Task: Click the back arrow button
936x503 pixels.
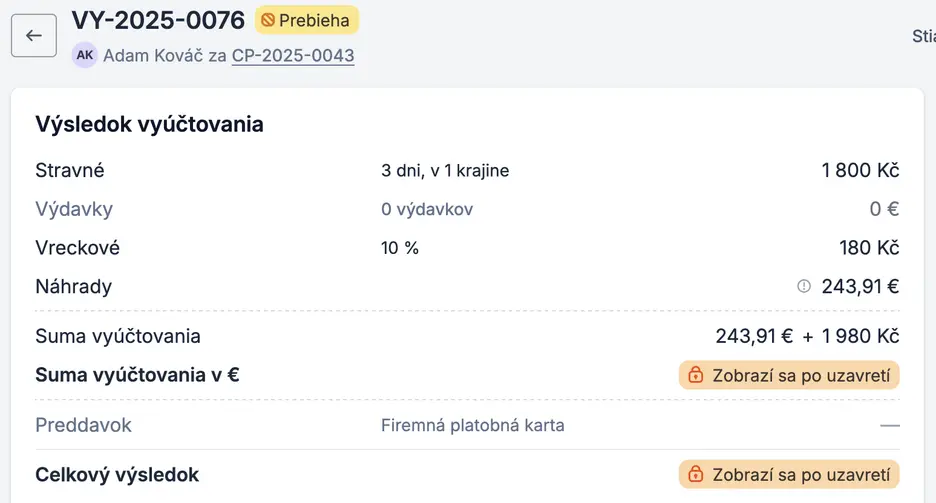Action: 34,36
